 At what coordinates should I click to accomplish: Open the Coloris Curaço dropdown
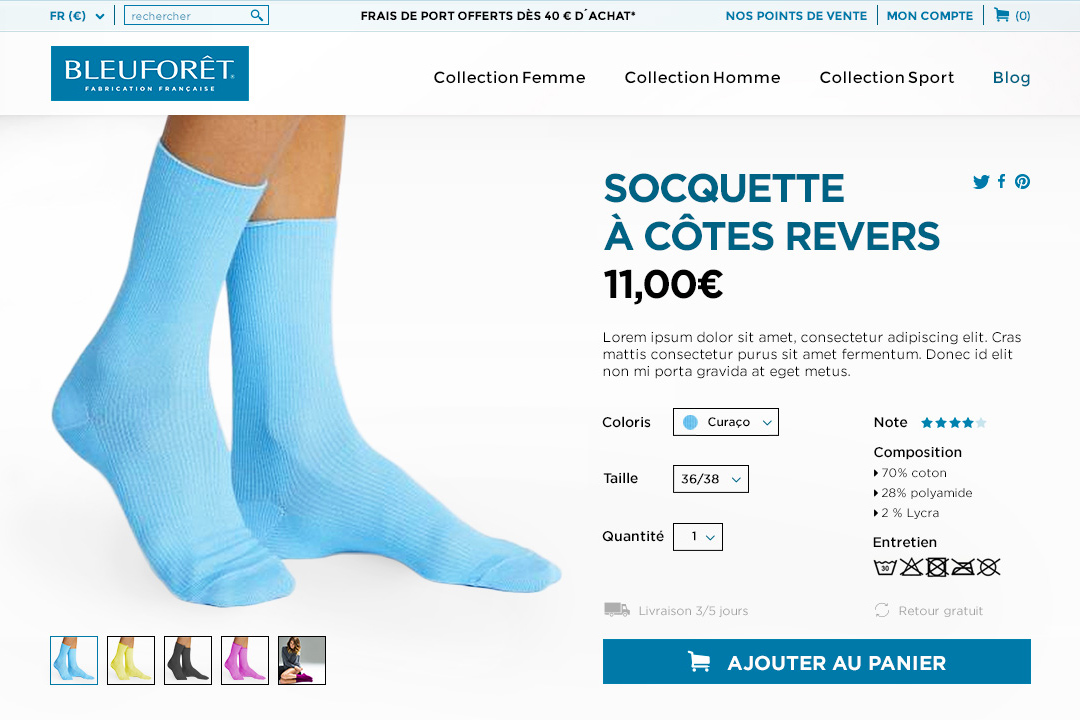725,422
